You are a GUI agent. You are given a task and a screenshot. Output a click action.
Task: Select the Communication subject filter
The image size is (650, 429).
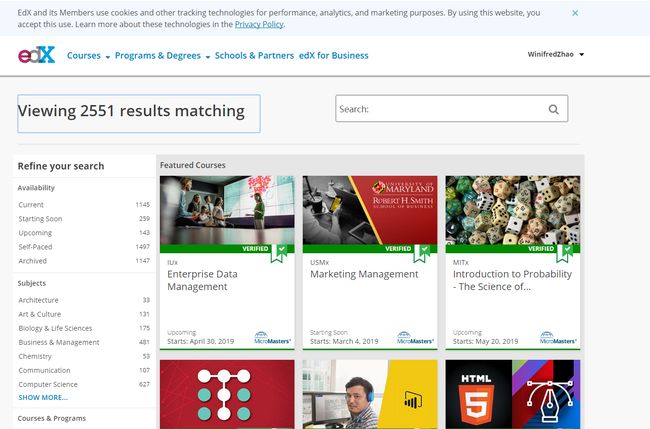point(84,371)
